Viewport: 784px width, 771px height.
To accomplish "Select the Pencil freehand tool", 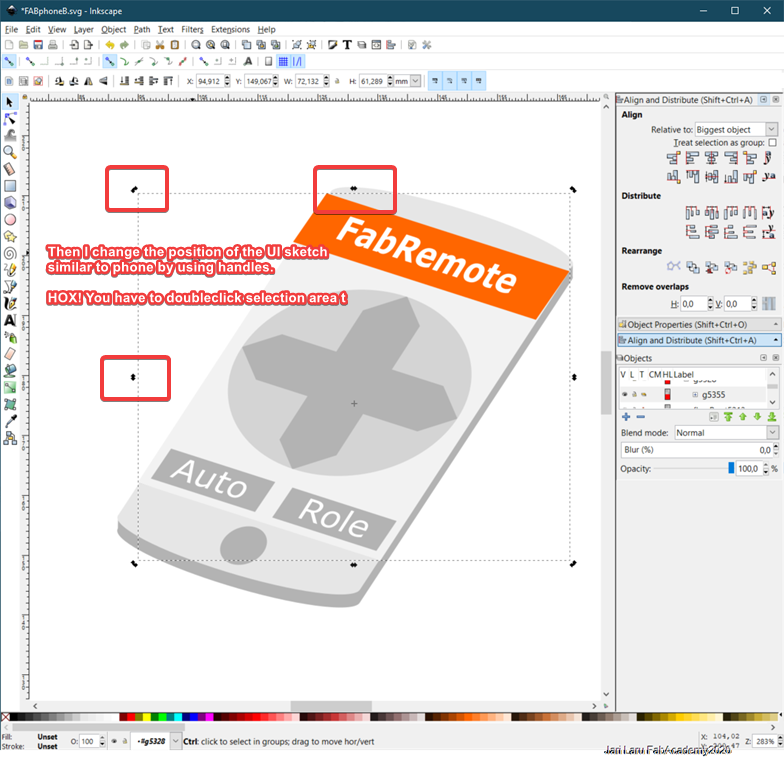I will (10, 270).
